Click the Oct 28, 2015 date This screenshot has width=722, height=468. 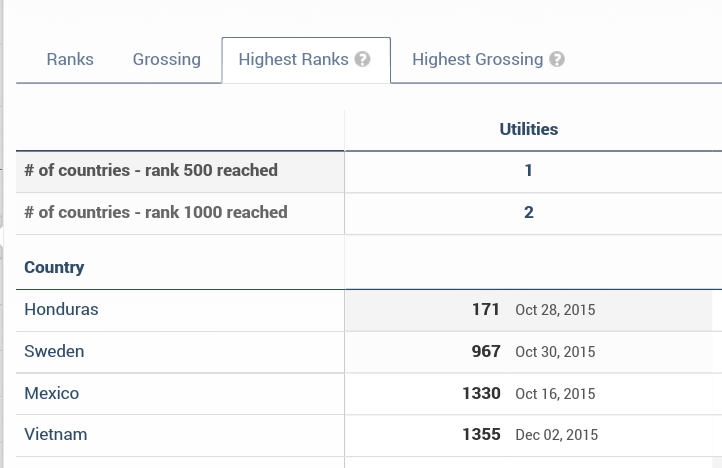(555, 310)
